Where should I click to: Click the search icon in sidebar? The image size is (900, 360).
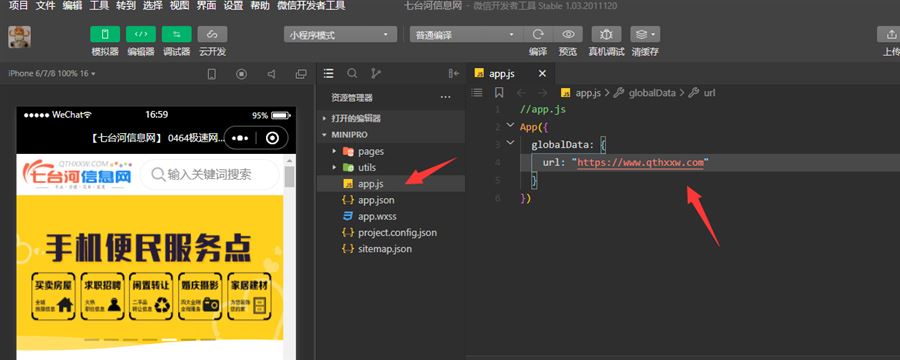(352, 73)
